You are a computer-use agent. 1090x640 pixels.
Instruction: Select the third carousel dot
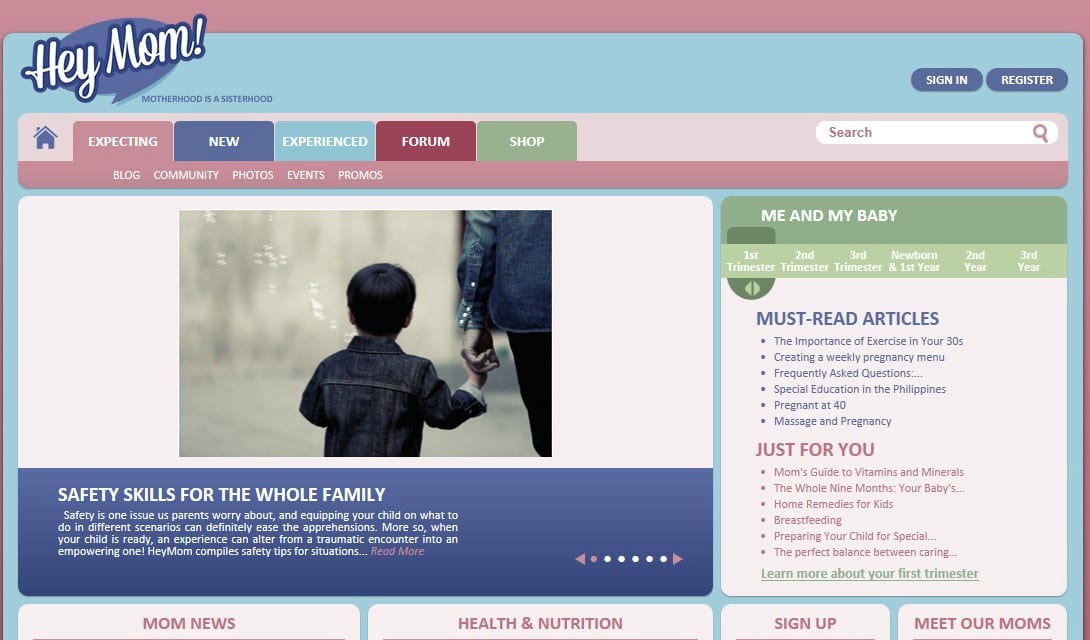(621, 559)
